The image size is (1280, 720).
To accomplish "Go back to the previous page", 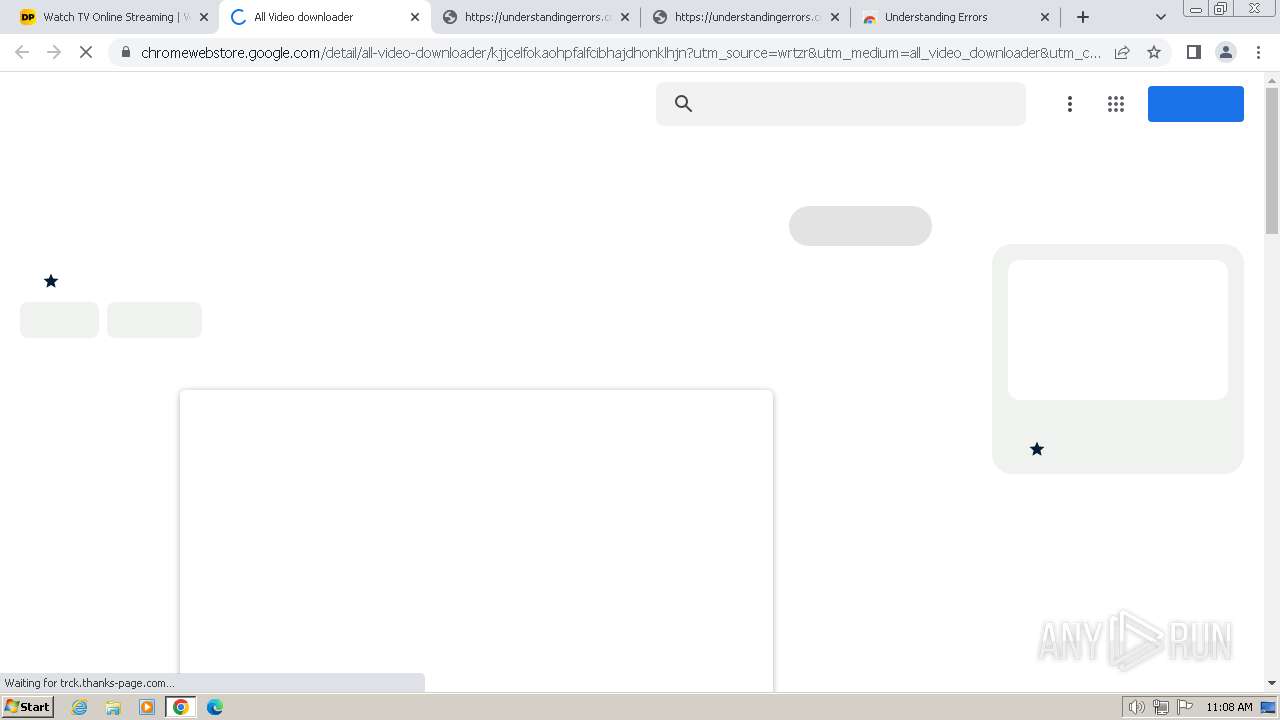I will click(22, 52).
